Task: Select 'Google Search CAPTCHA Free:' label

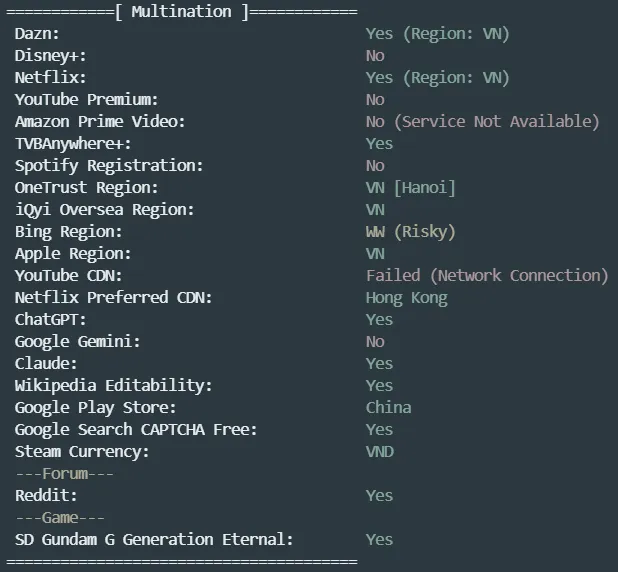Action: click(x=136, y=430)
